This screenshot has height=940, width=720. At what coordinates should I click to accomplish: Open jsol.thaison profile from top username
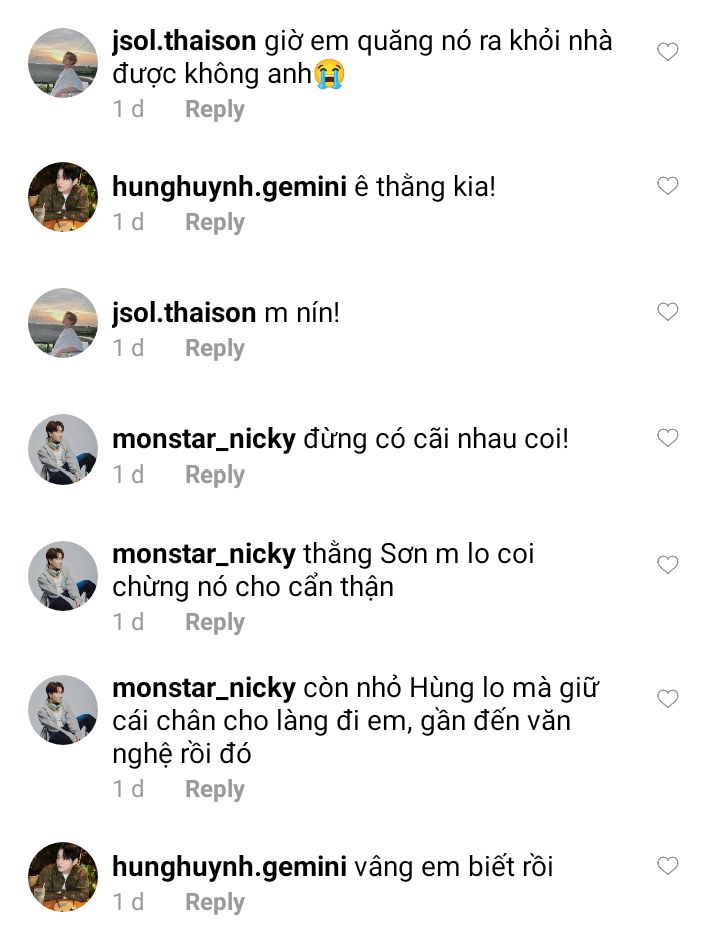tap(184, 41)
